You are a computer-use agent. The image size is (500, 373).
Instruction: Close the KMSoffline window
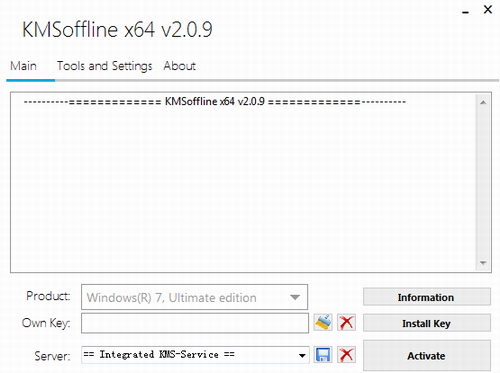pos(488,10)
